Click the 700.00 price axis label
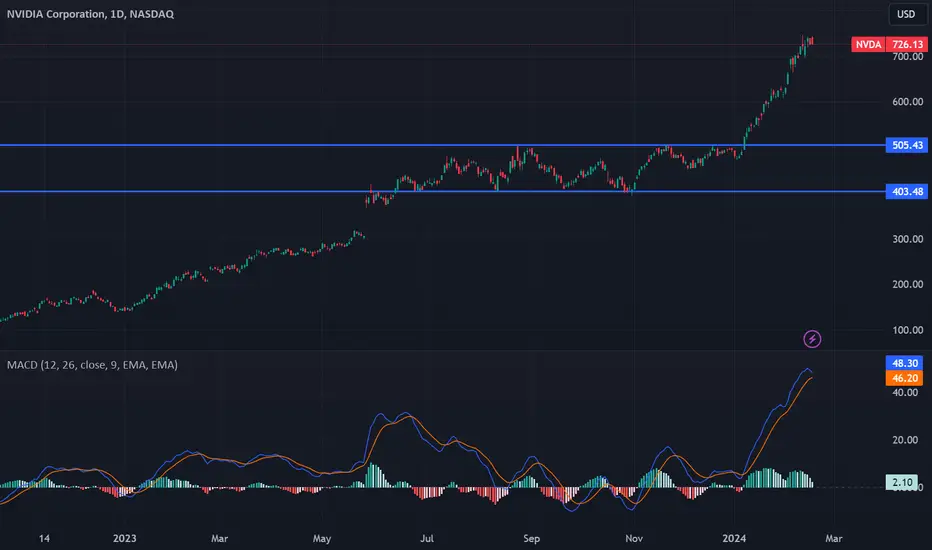 coord(908,57)
